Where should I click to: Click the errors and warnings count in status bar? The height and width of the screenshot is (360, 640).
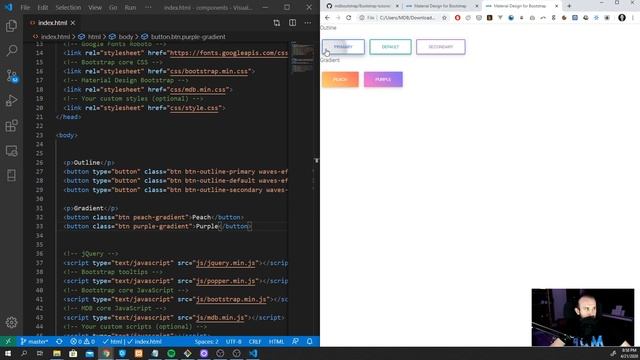[82, 342]
